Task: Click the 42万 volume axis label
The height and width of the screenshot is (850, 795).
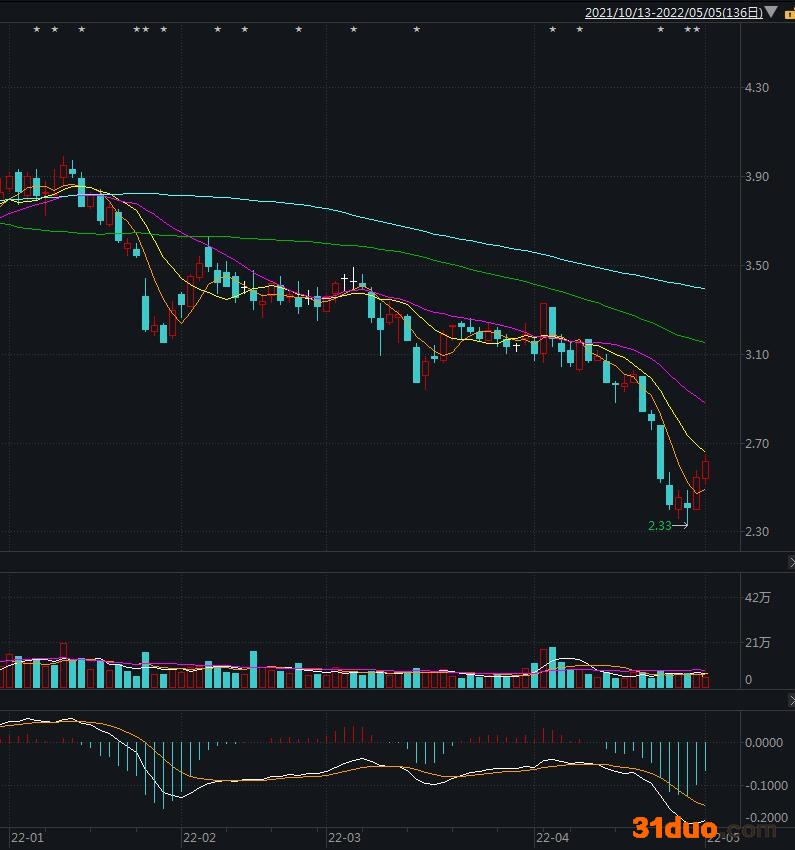Action: click(x=758, y=598)
